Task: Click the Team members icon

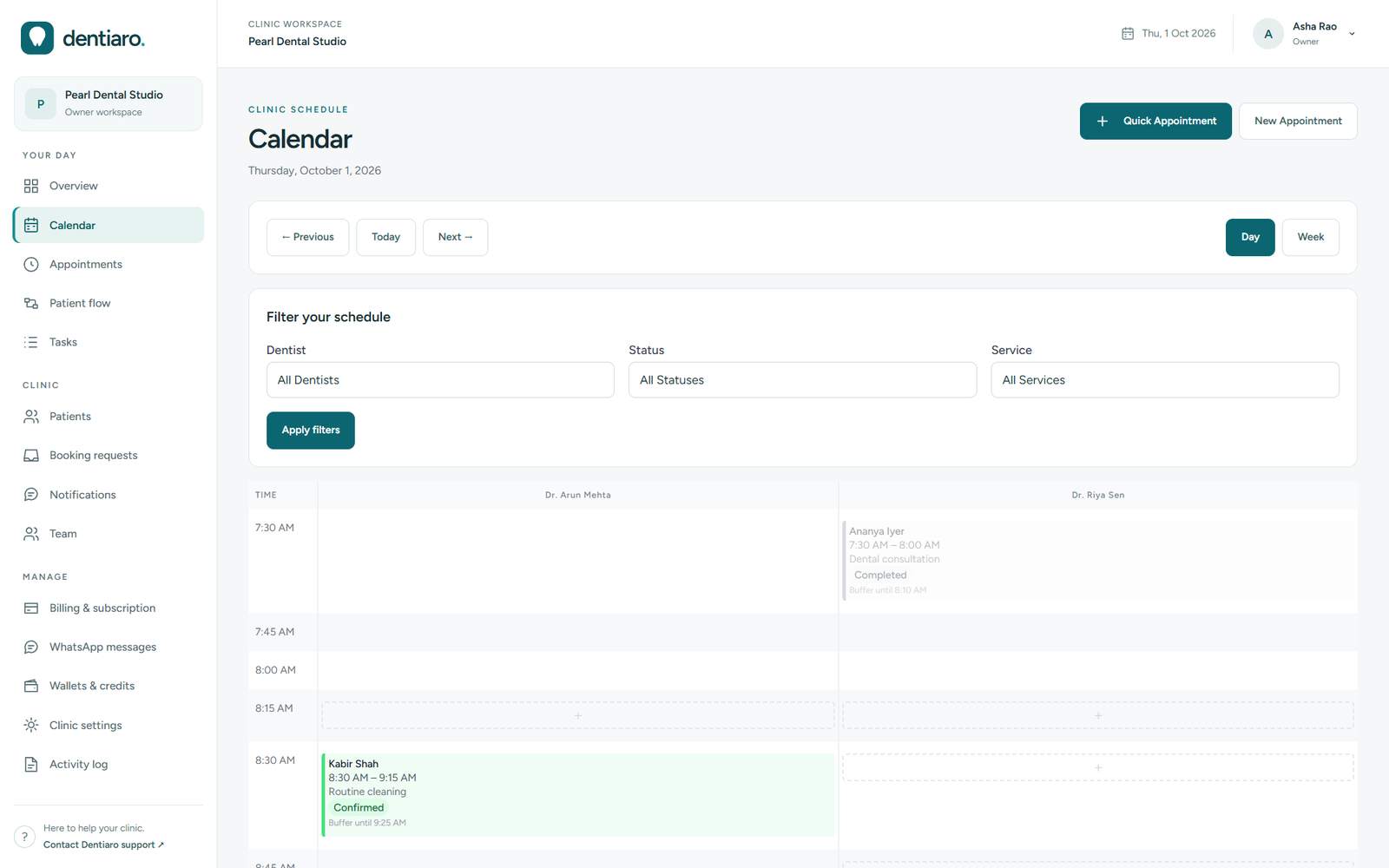Action: (x=31, y=534)
